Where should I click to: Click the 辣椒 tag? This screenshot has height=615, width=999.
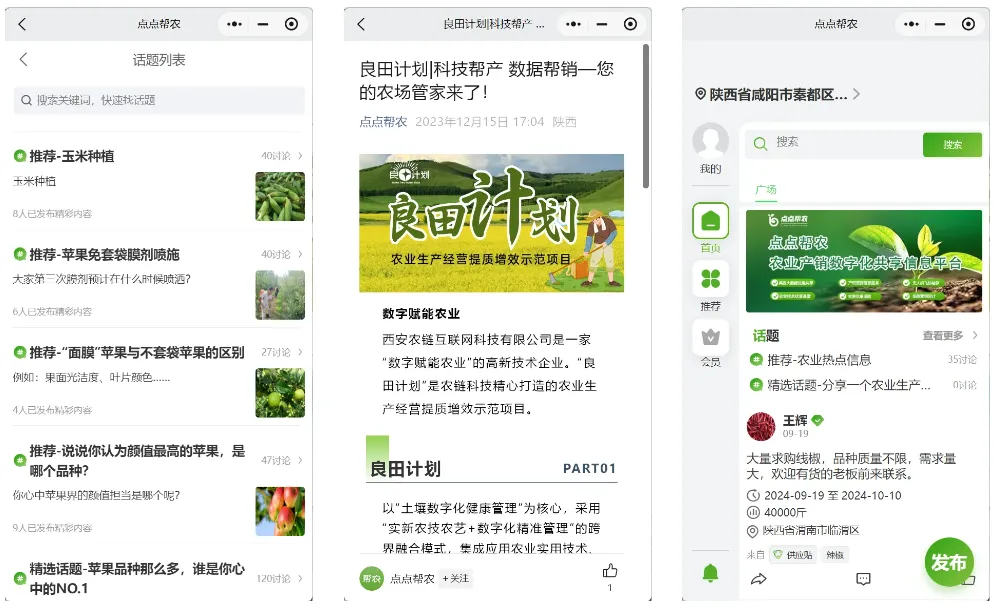[835, 555]
